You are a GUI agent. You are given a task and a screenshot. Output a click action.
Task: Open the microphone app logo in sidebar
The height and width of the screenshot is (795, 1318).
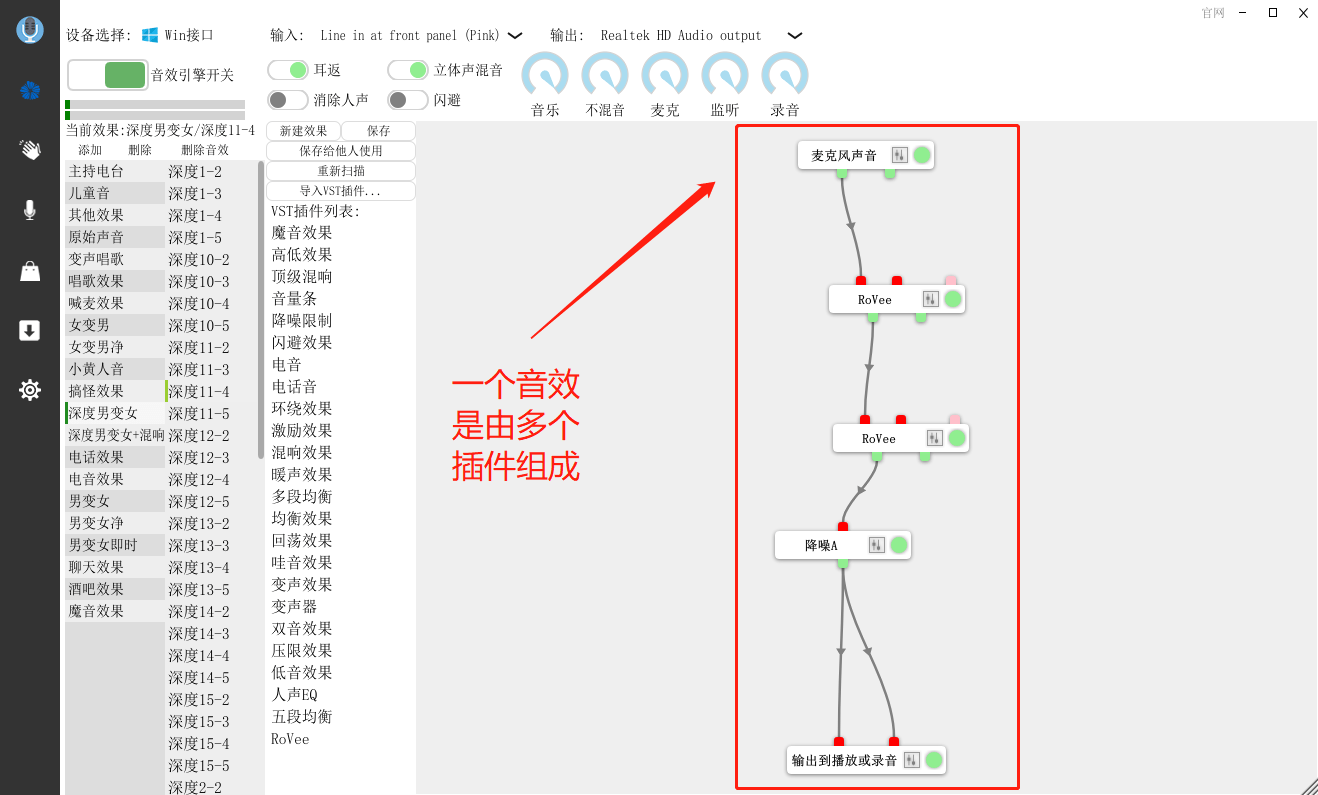(x=30, y=30)
